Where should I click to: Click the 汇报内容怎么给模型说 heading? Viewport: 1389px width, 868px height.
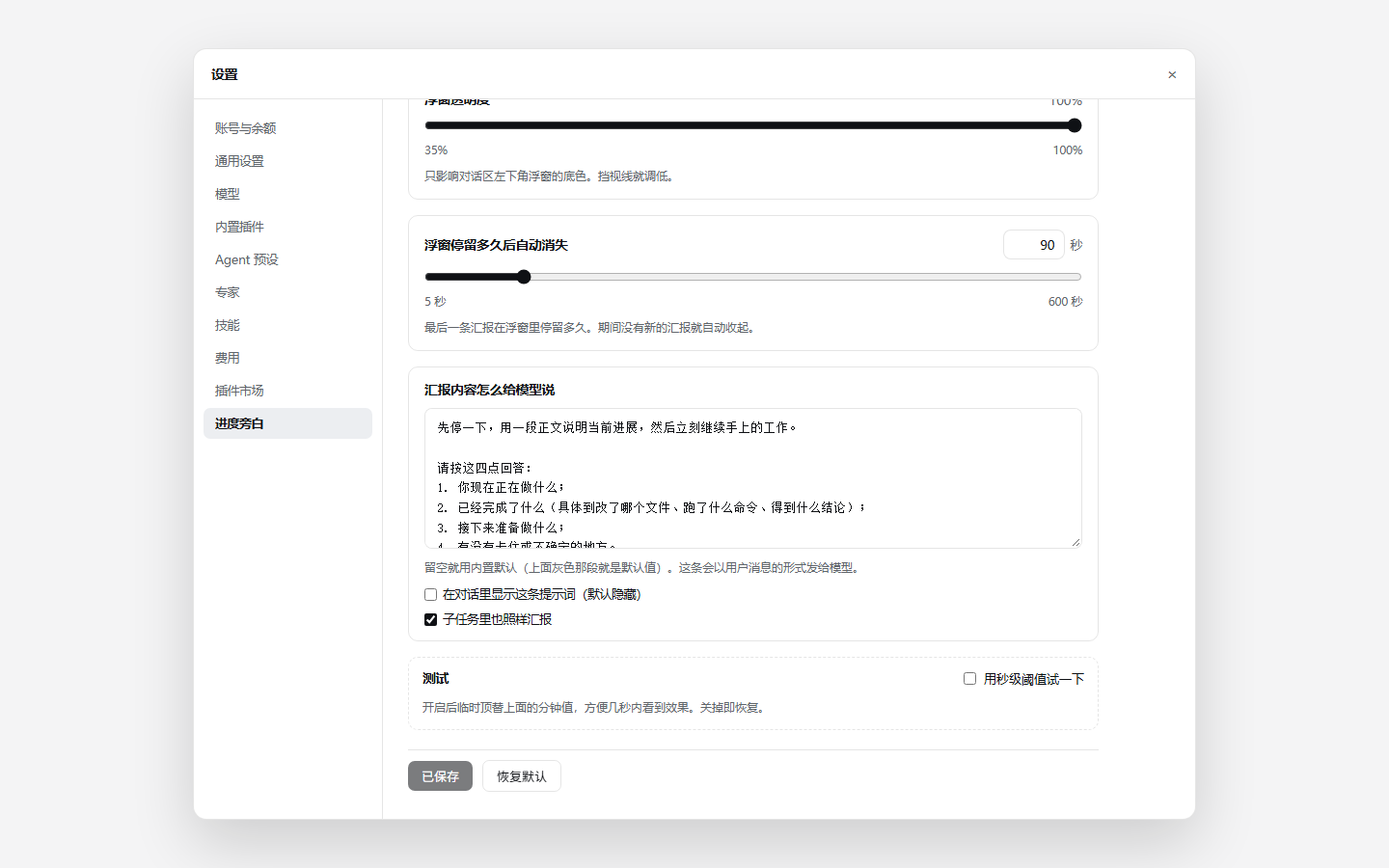pos(490,390)
